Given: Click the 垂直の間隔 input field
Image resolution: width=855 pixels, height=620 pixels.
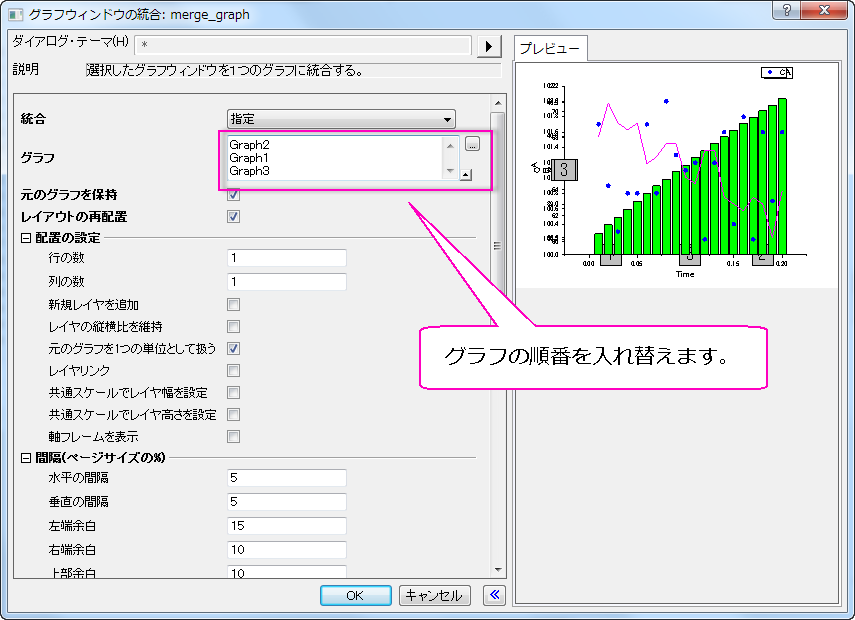Looking at the screenshot, I should [x=287, y=502].
